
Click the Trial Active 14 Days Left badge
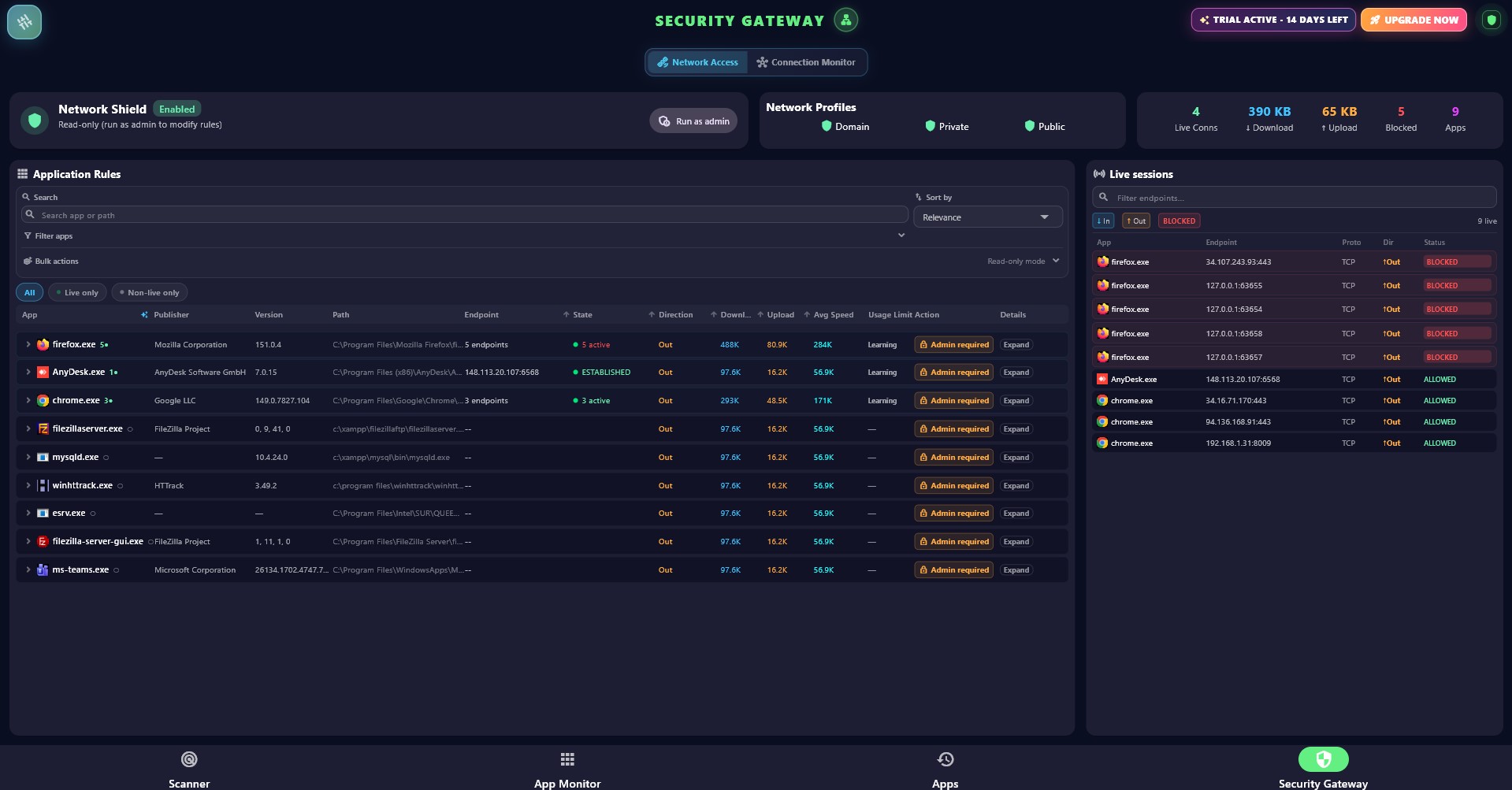click(x=1273, y=20)
